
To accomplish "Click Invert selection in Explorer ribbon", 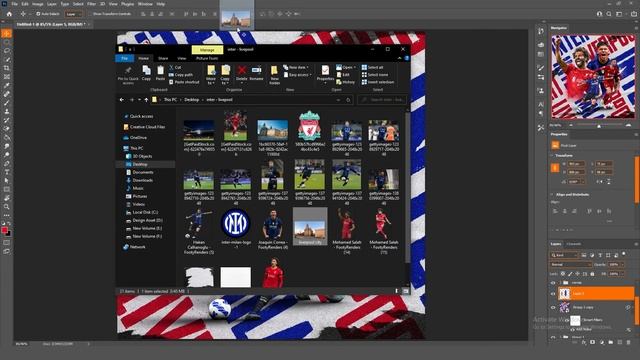I will (378, 82).
